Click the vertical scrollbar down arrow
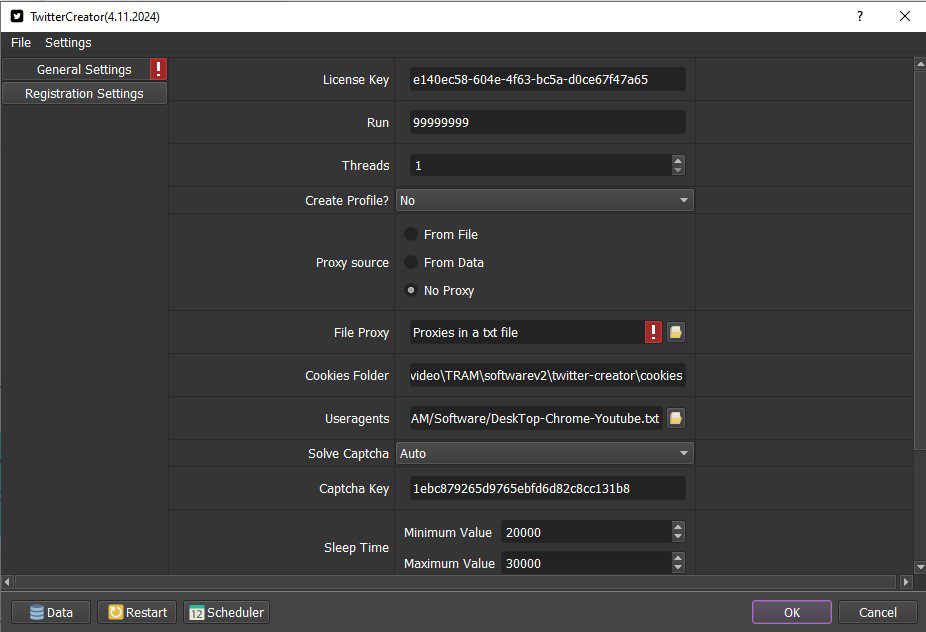Viewport: 926px width, 632px height. (920, 567)
